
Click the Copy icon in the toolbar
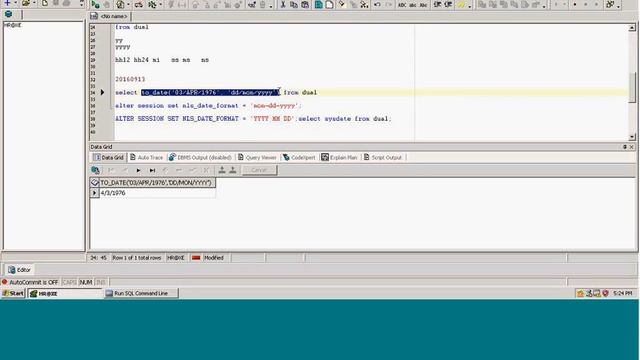[293, 4]
